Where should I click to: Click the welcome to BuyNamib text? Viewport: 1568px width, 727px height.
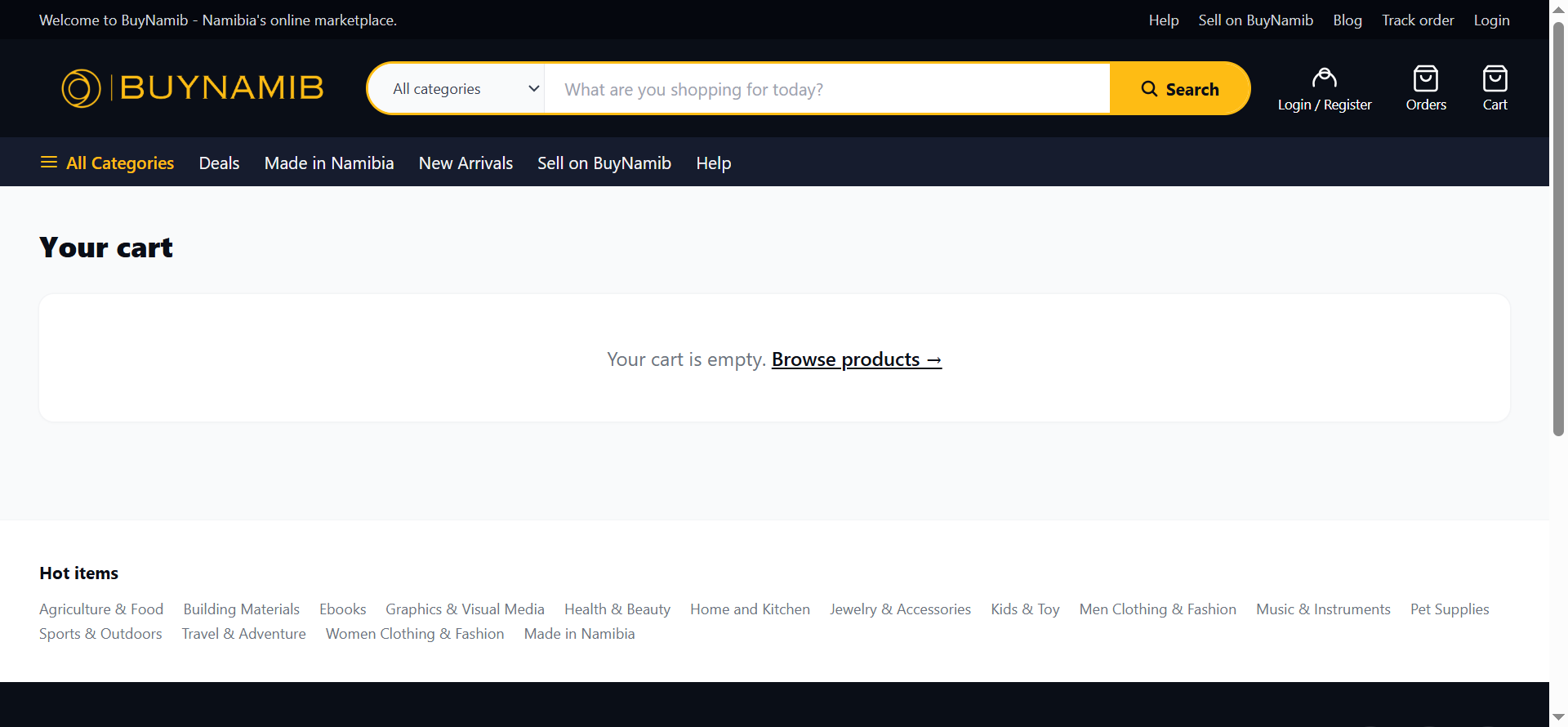pyautogui.click(x=218, y=20)
